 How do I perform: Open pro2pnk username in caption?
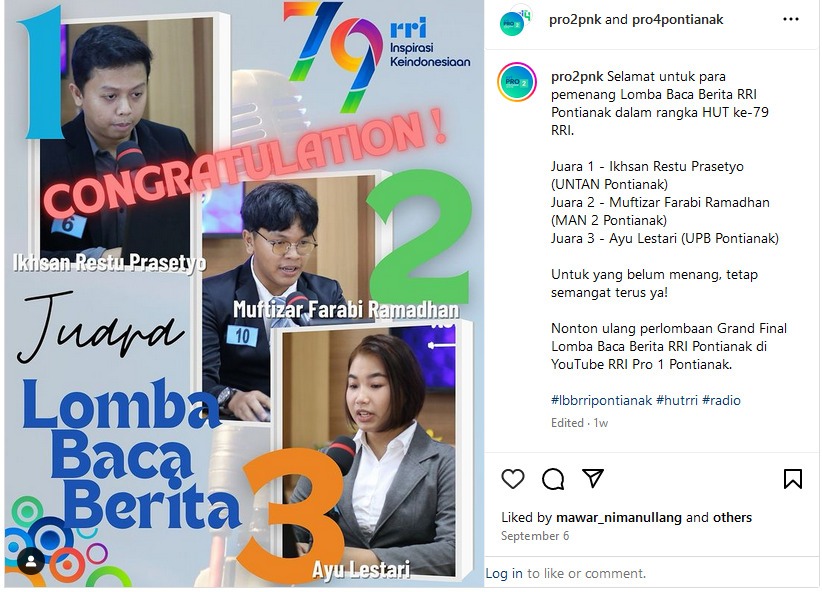577,77
